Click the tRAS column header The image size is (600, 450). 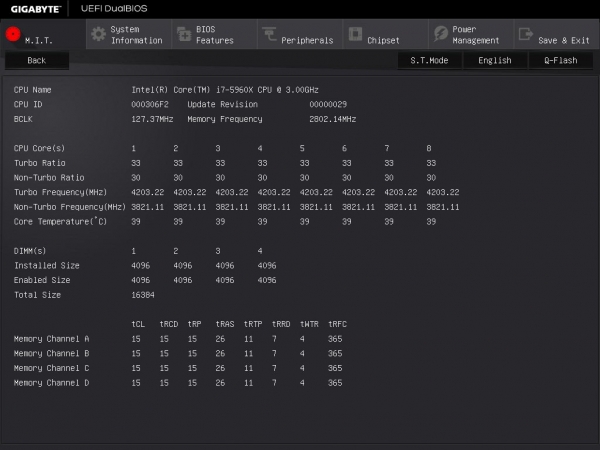click(x=225, y=324)
